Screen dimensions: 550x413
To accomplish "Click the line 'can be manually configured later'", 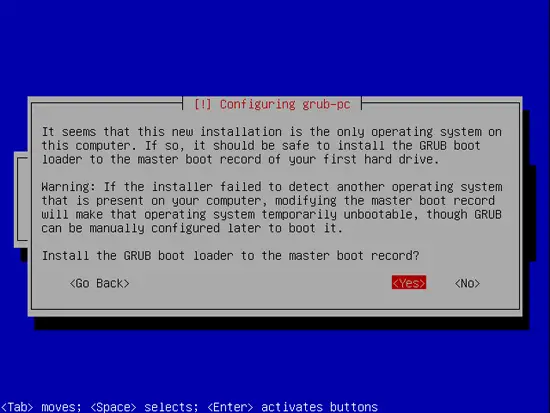I will click(x=192, y=228).
